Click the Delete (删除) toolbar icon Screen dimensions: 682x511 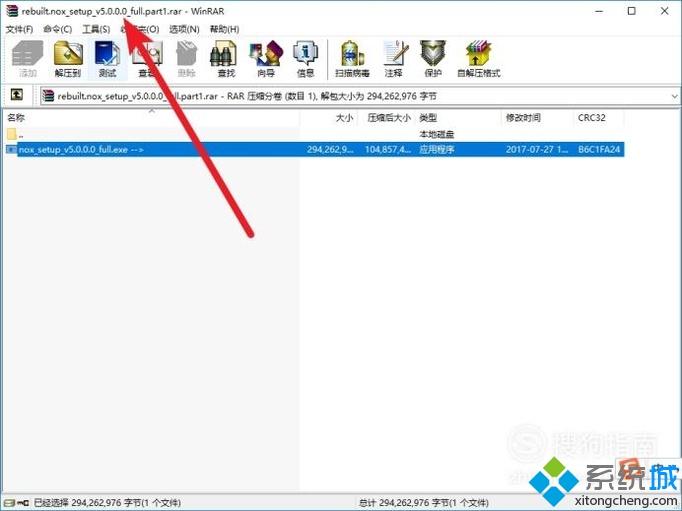pyautogui.click(x=187, y=59)
